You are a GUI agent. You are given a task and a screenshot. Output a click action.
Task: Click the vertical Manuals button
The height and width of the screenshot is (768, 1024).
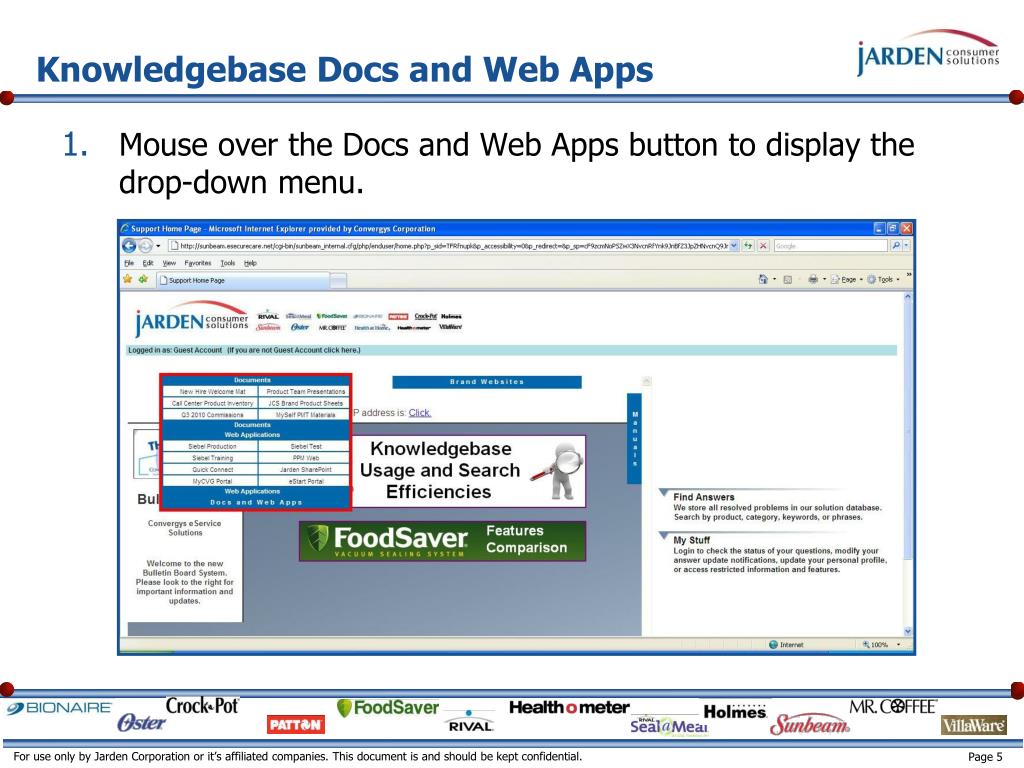(x=634, y=438)
